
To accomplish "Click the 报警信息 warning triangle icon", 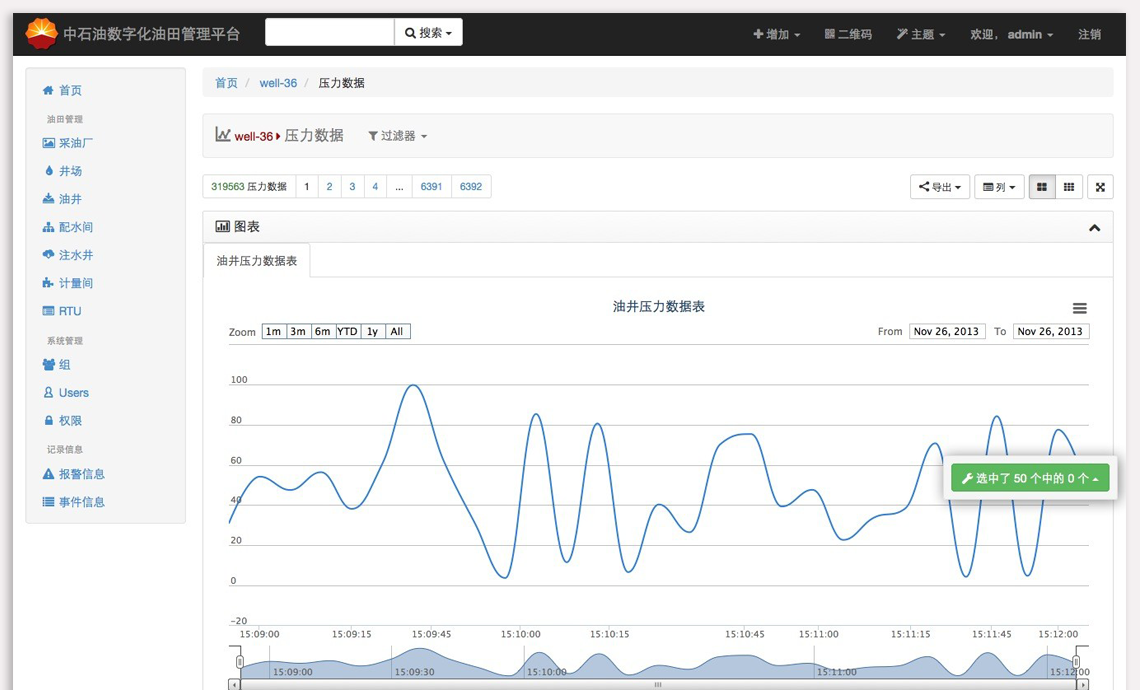I will tap(48, 474).
